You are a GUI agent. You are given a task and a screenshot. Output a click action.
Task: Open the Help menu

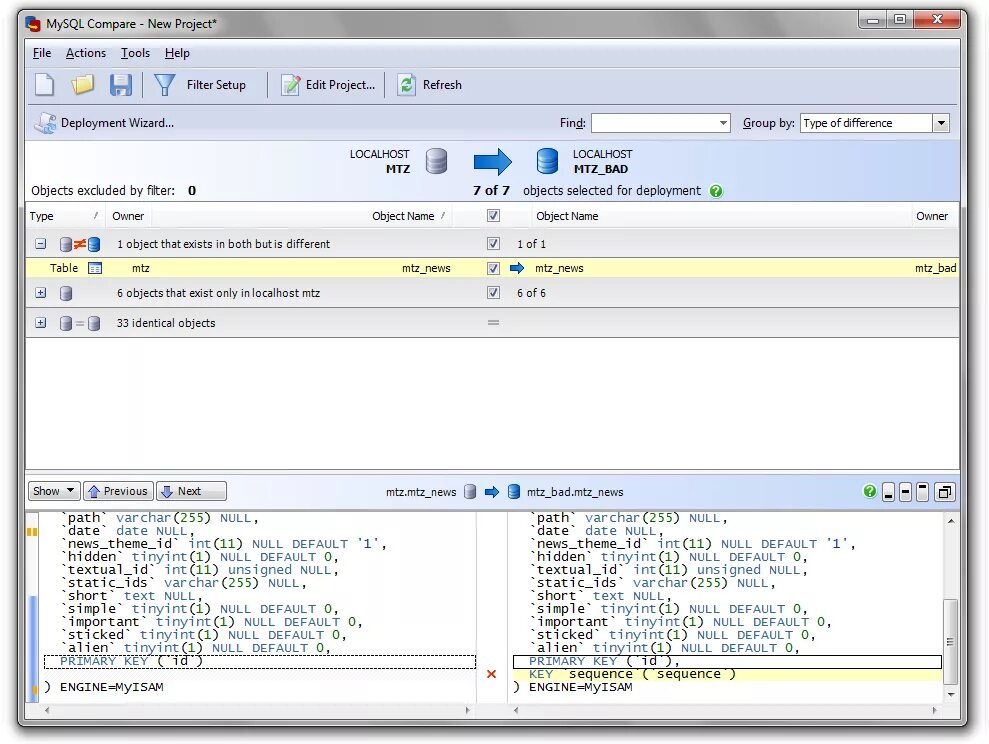(177, 53)
